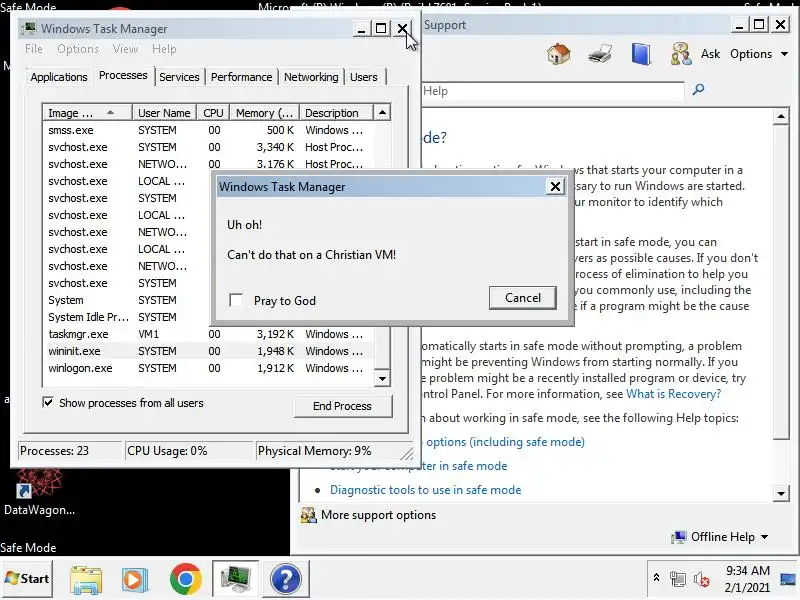Click the Ask people icon
Viewport: 800px width, 600px height.
(681, 54)
